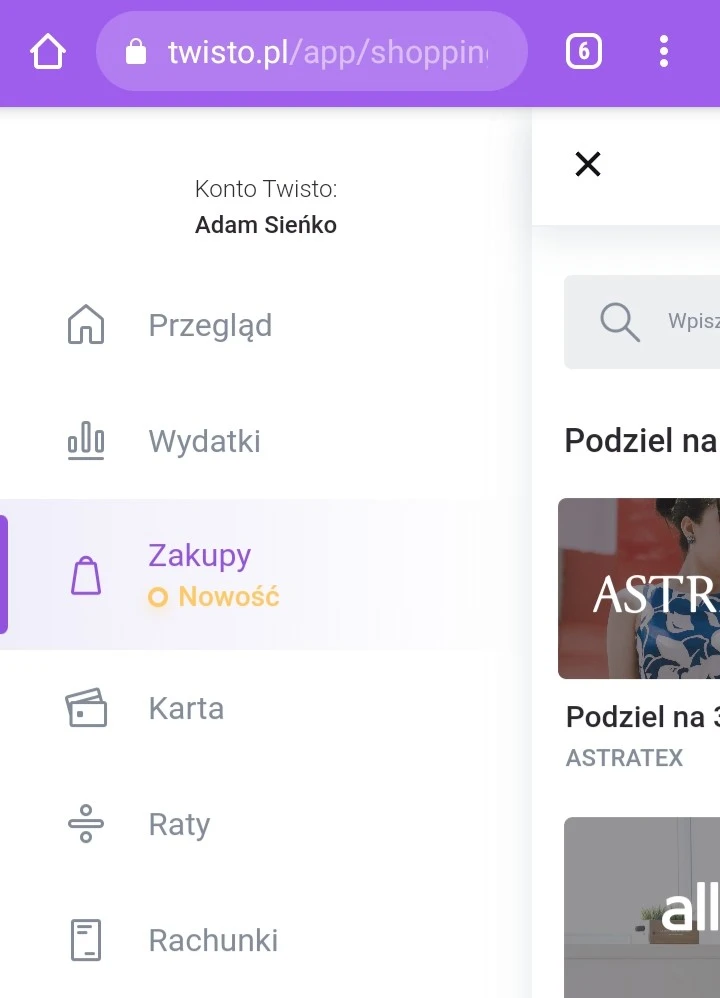
Task: Open the browser tabs counter showing 6
Action: [x=584, y=52]
